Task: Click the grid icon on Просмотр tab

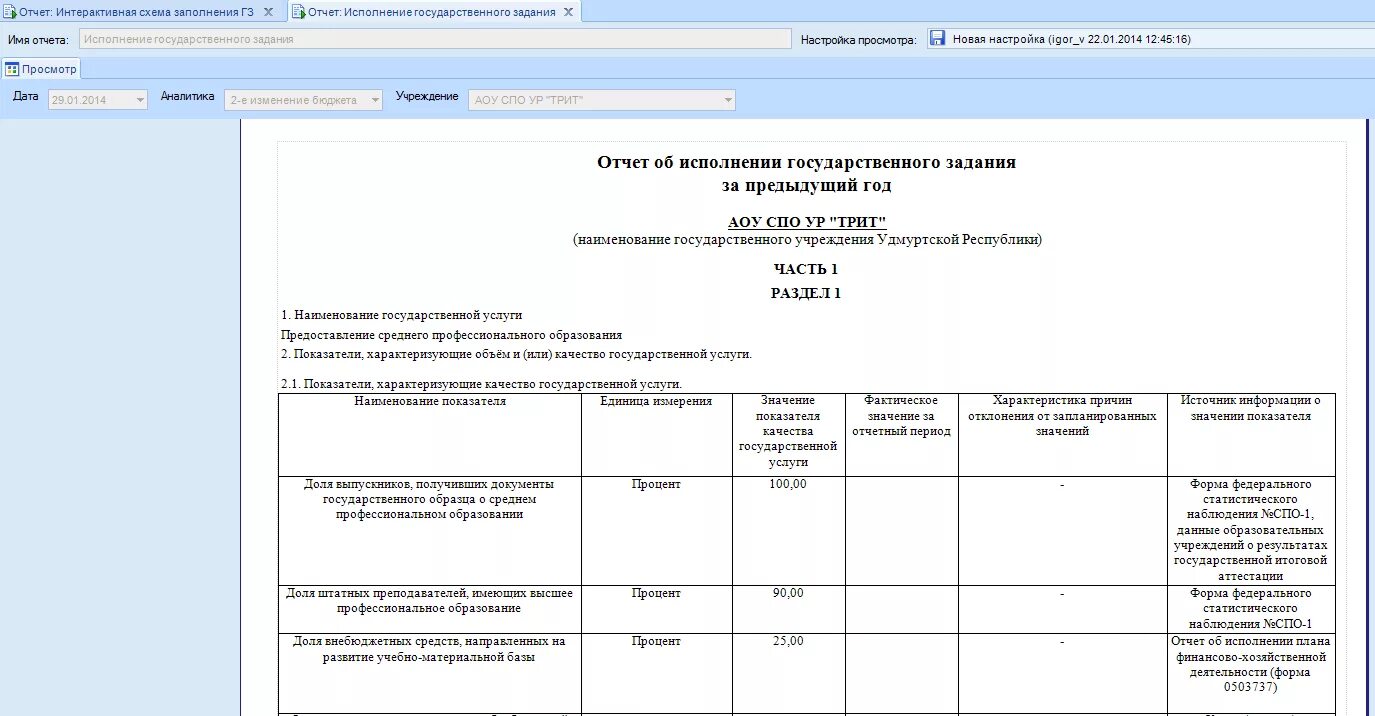Action: click(x=12, y=69)
